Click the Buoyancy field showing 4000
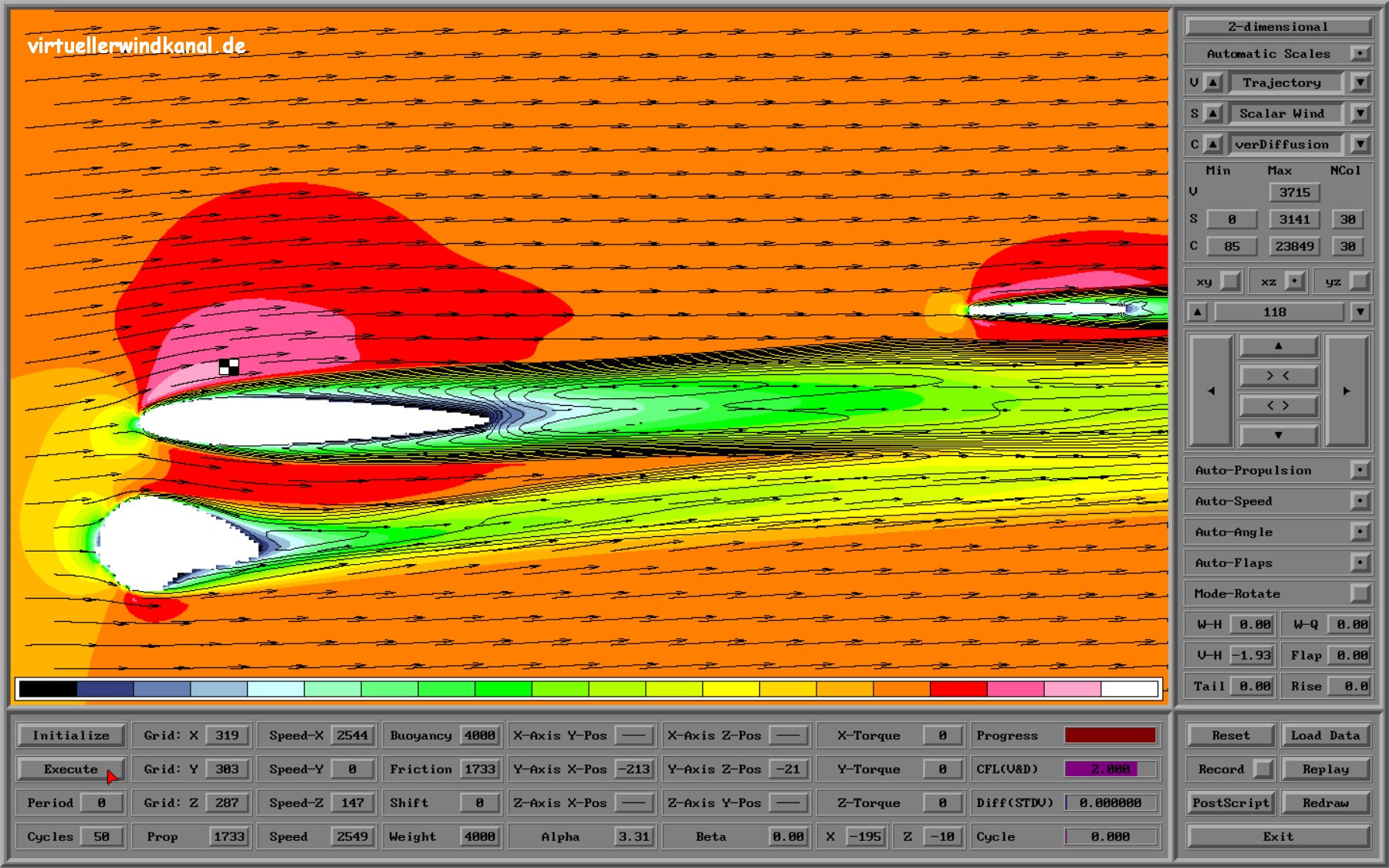This screenshot has height=868, width=1389. point(479,735)
